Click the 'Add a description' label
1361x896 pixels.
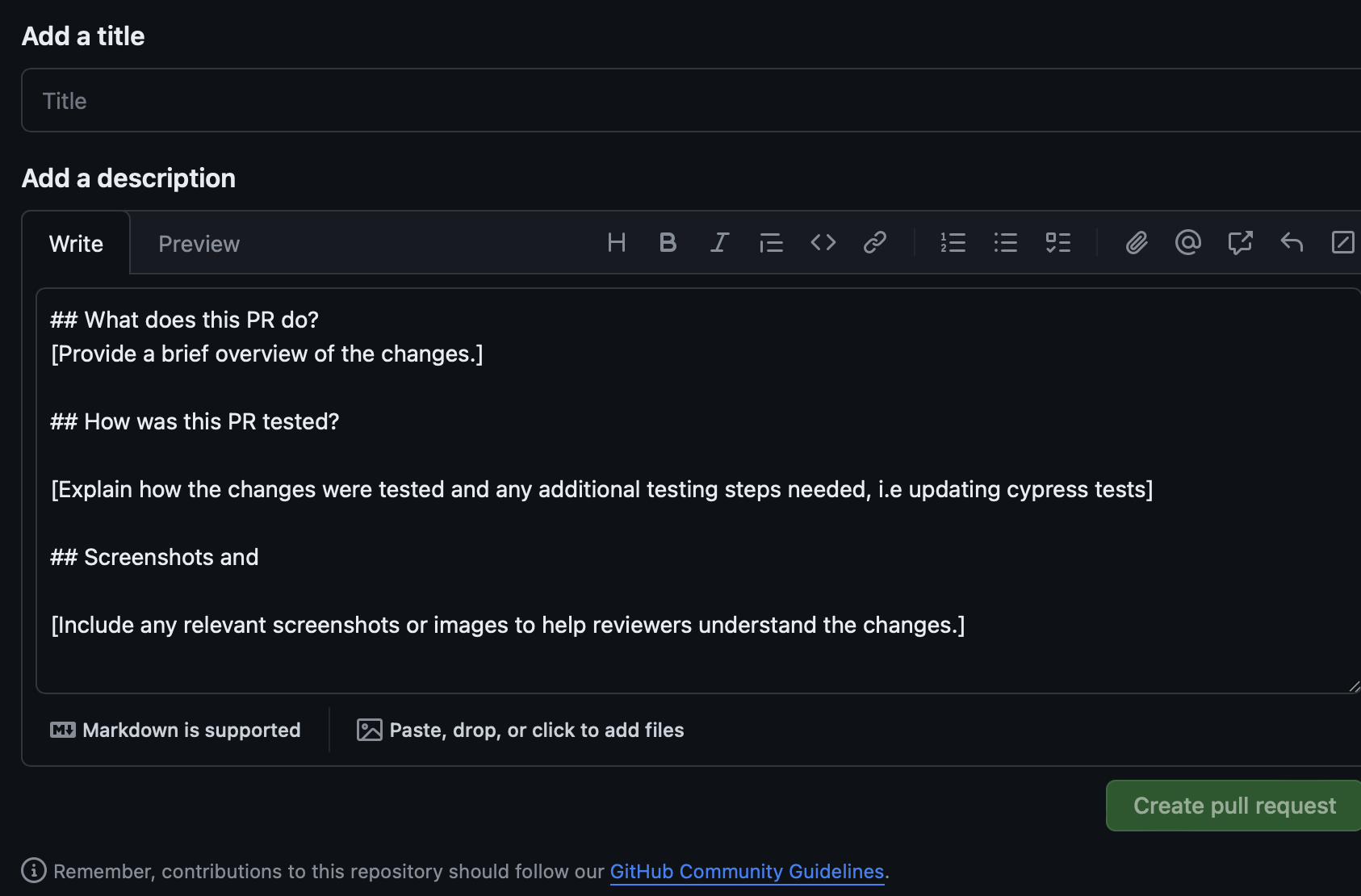coord(128,178)
